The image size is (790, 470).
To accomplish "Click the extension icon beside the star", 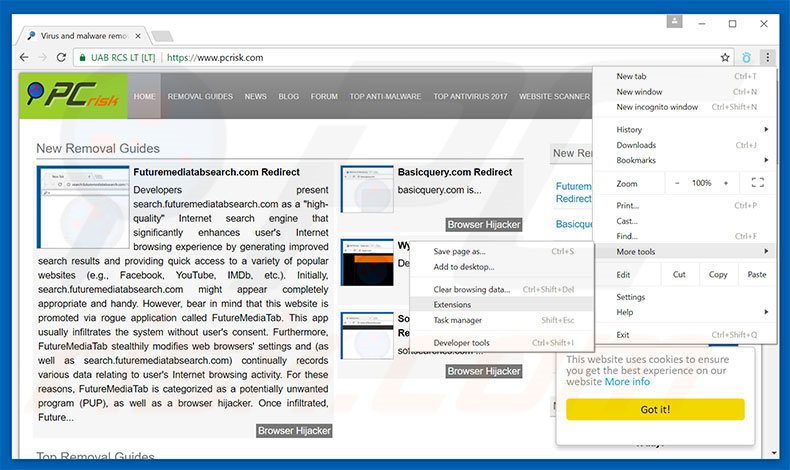I will tap(746, 58).
